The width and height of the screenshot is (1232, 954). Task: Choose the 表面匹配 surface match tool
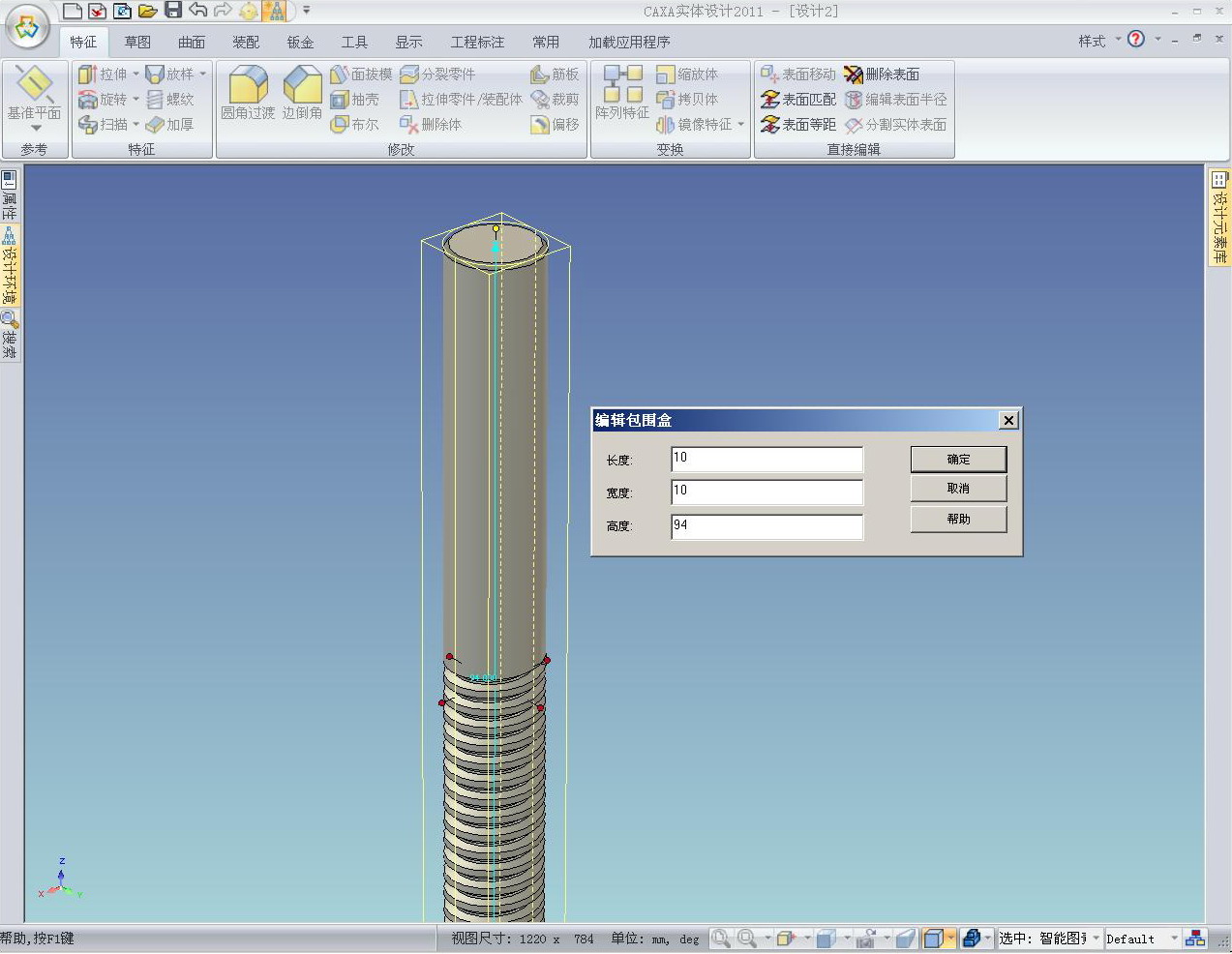(798, 100)
